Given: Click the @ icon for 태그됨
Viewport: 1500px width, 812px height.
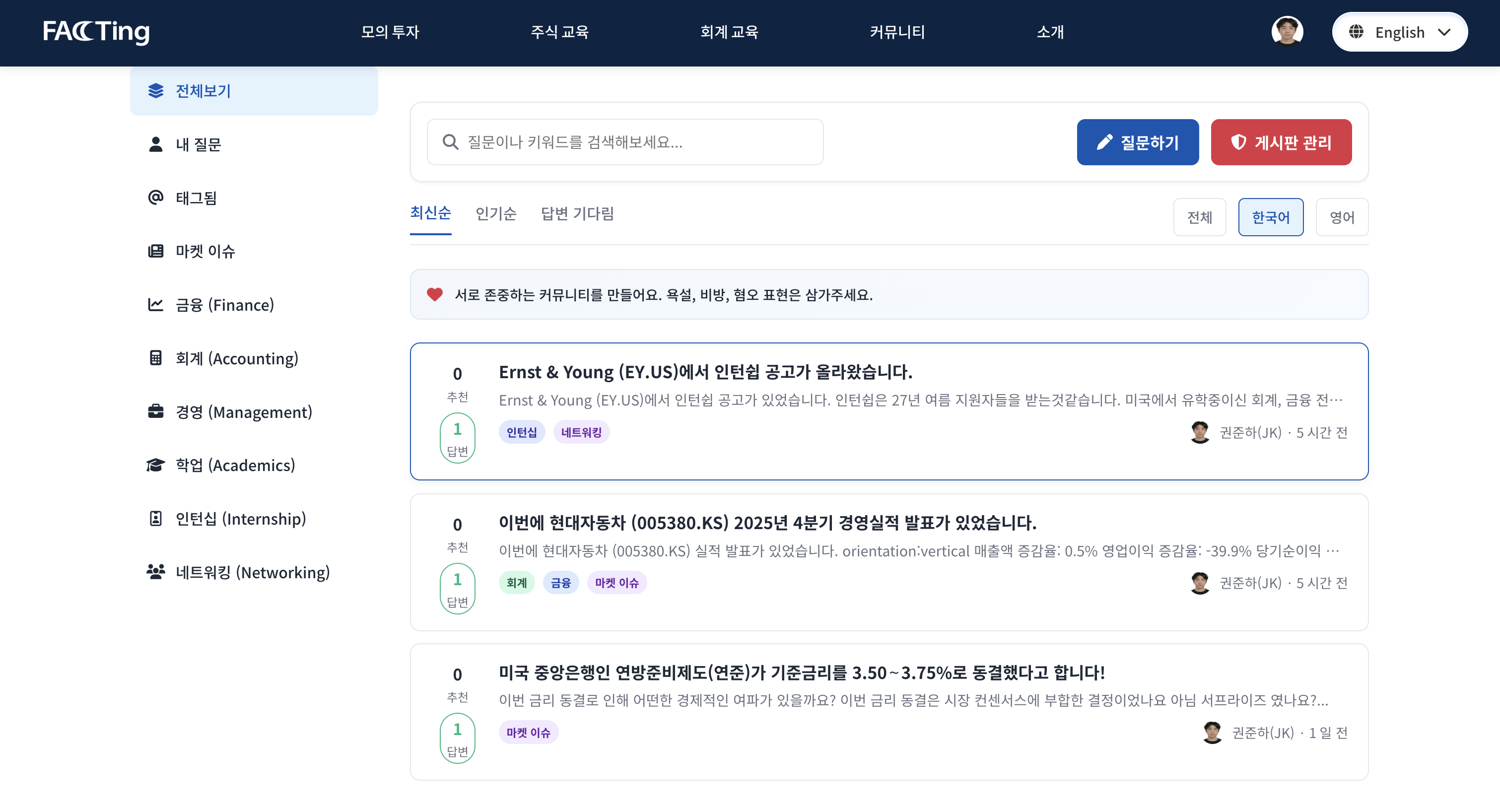Looking at the screenshot, I should [155, 198].
